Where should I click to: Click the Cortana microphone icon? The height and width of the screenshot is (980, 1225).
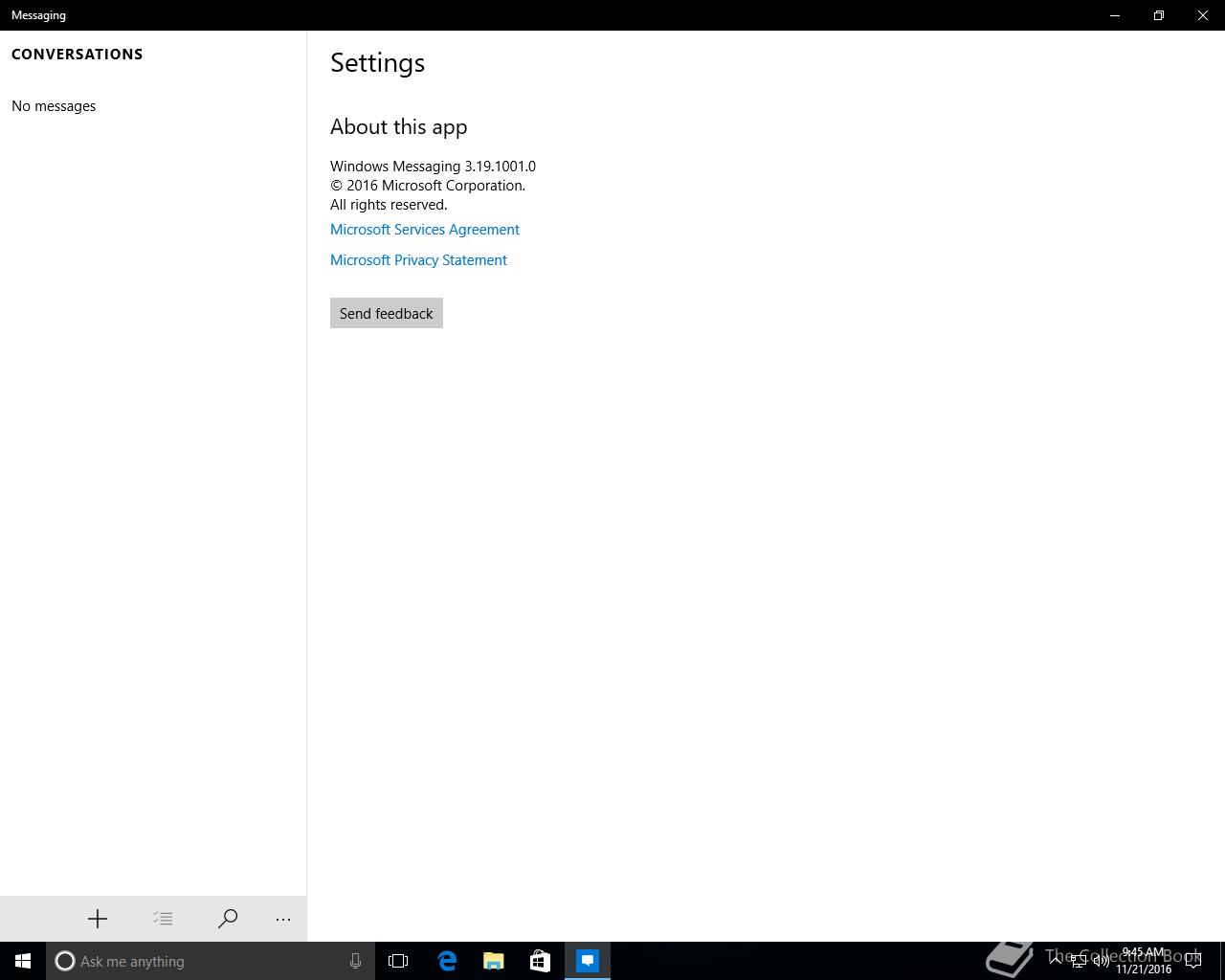[355, 961]
